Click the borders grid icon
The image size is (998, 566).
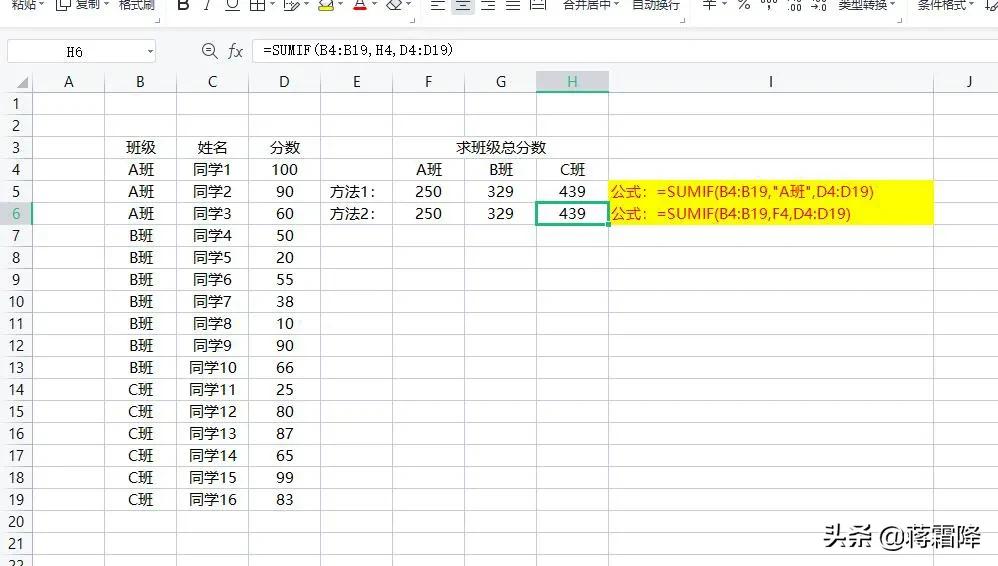click(257, 6)
